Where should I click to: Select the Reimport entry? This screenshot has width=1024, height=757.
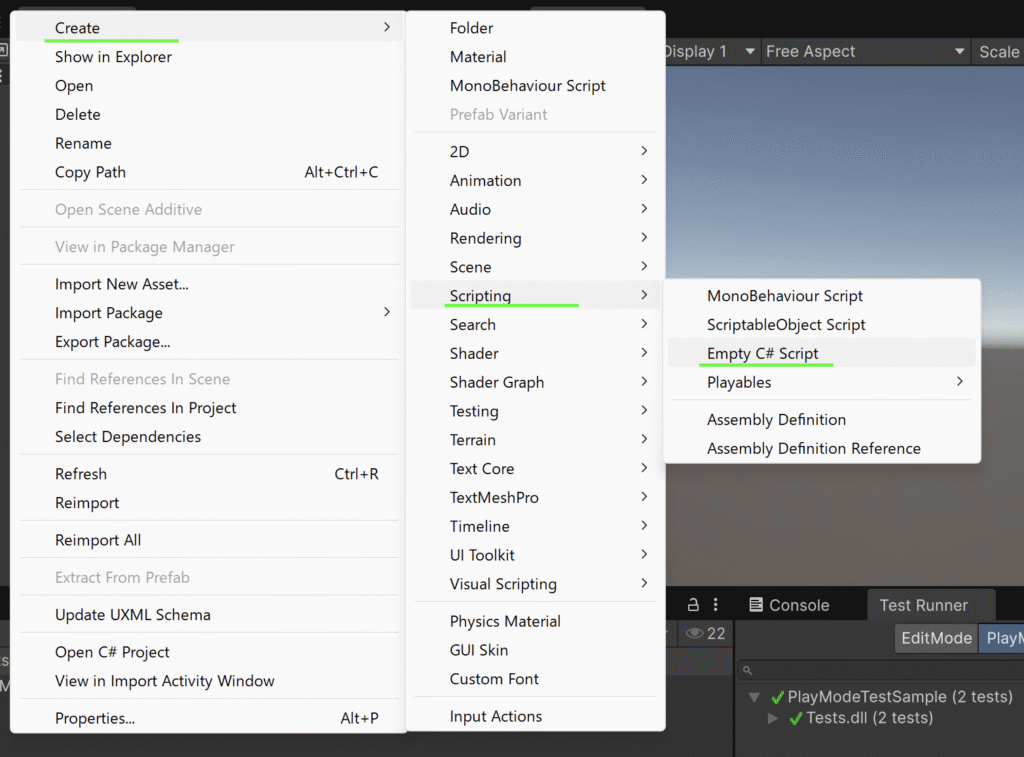(208, 502)
